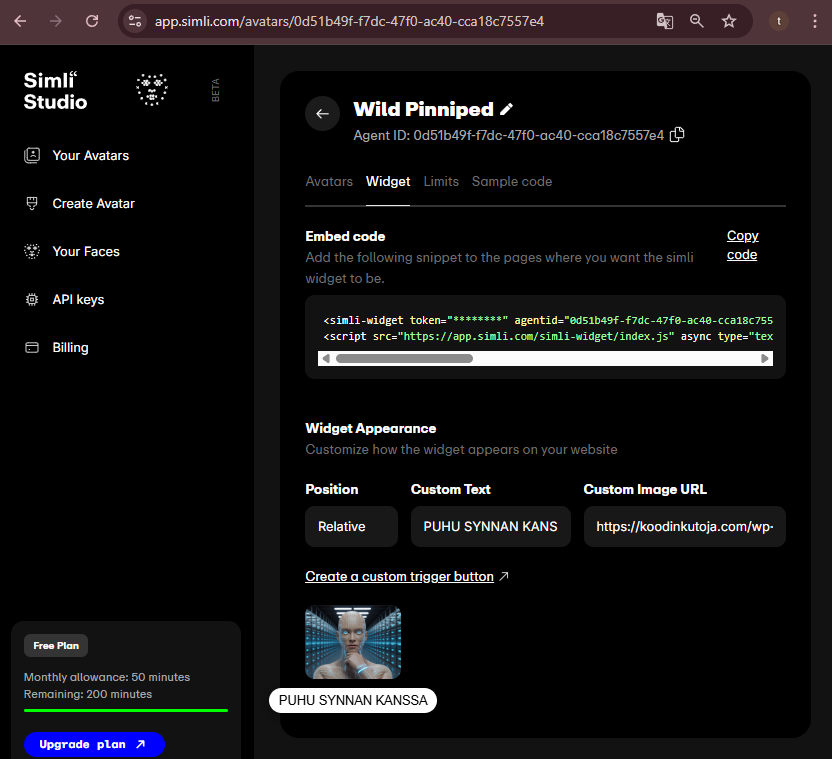
Task: Open the Chrome three-dot menu
Action: point(814,21)
